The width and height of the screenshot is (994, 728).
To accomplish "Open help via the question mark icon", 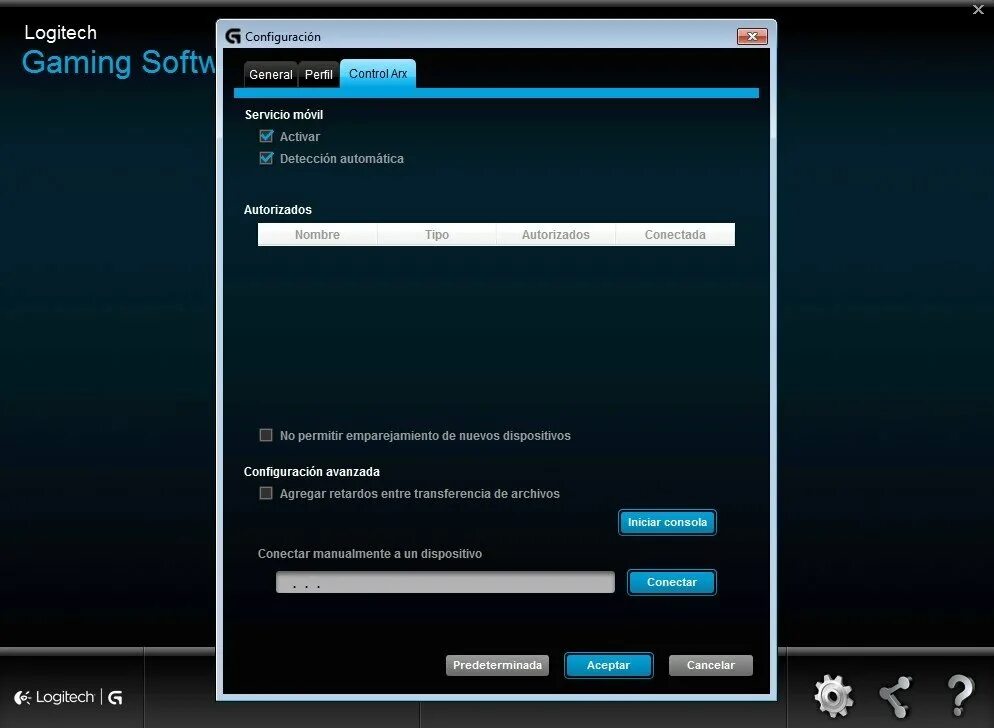I will [960, 695].
